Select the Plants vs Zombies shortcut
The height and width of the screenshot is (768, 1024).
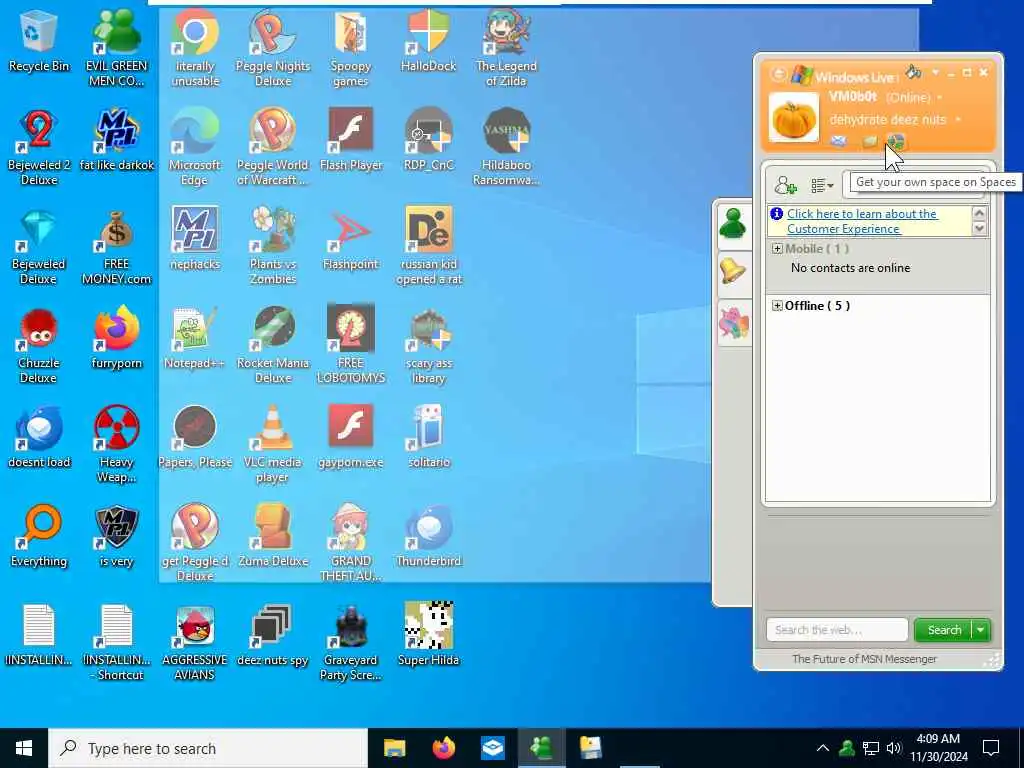pos(273,246)
